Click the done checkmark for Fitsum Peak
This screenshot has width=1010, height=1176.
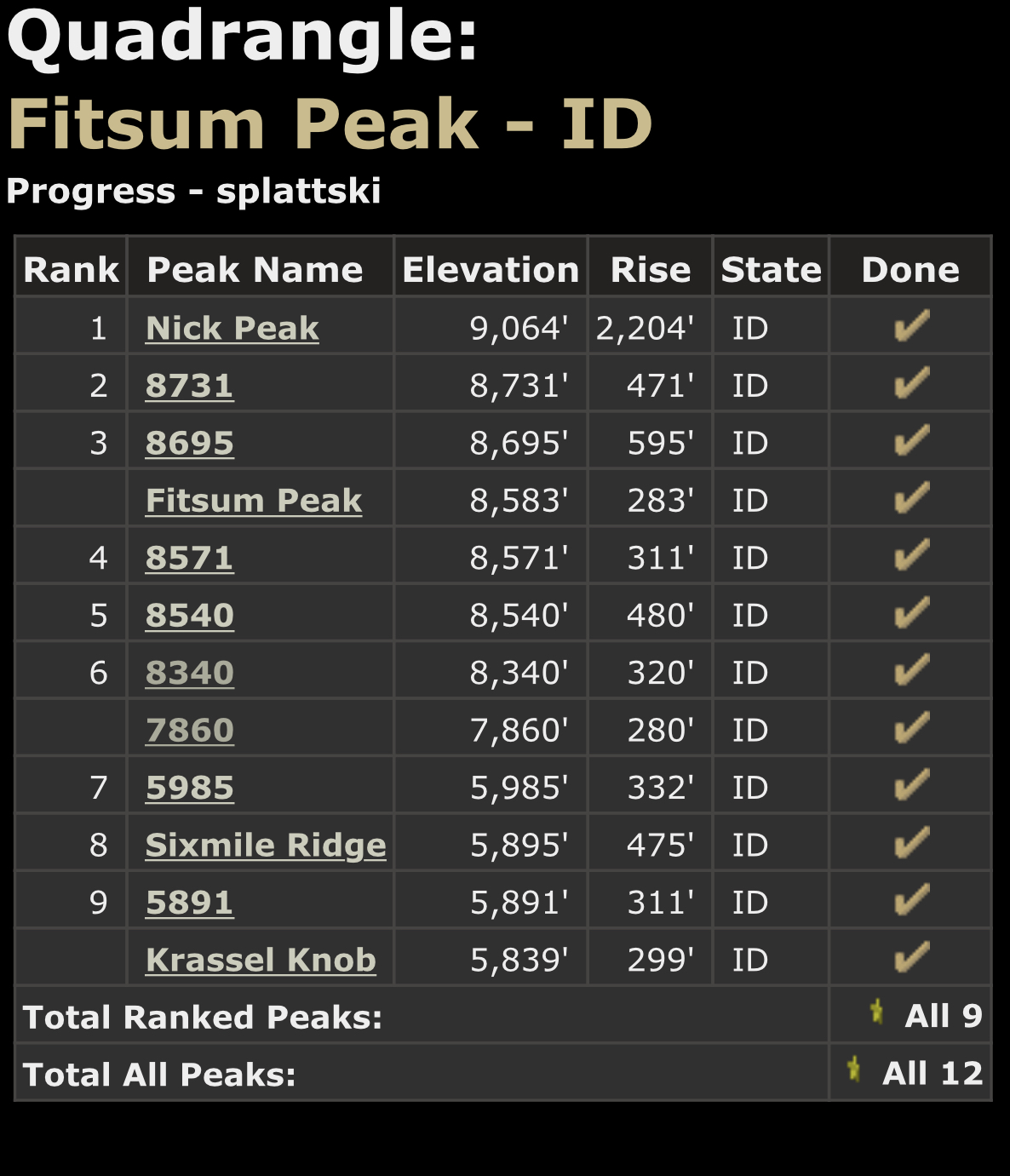(911, 498)
